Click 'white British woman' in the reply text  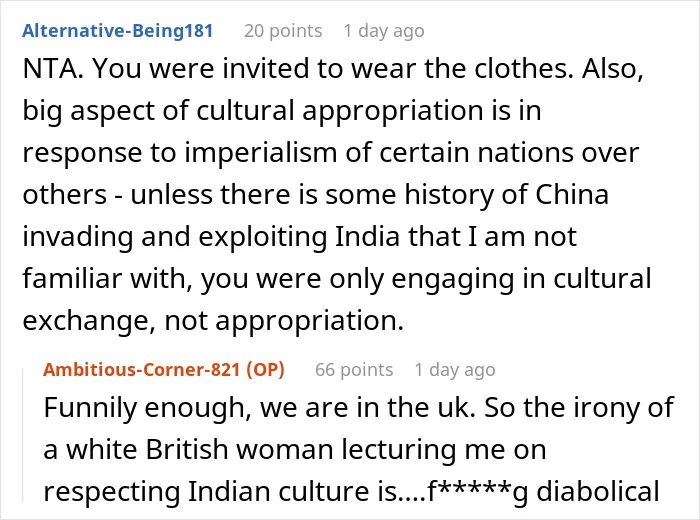[200, 449]
